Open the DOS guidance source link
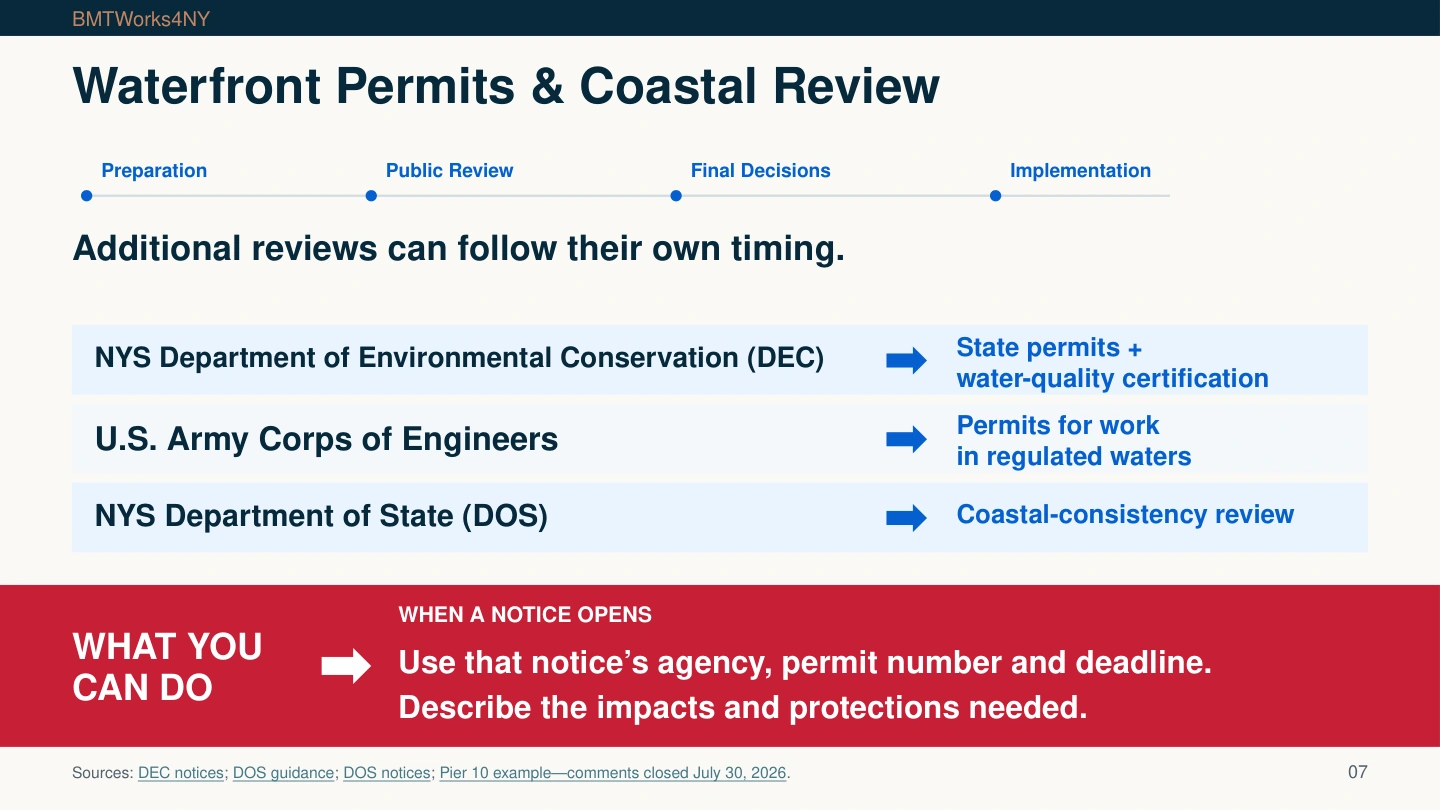This screenshot has width=1440, height=810. point(283,773)
